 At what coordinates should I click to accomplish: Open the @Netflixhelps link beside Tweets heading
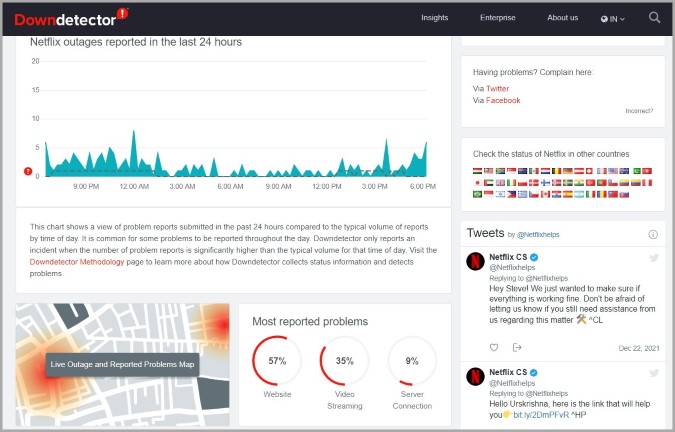(x=538, y=235)
